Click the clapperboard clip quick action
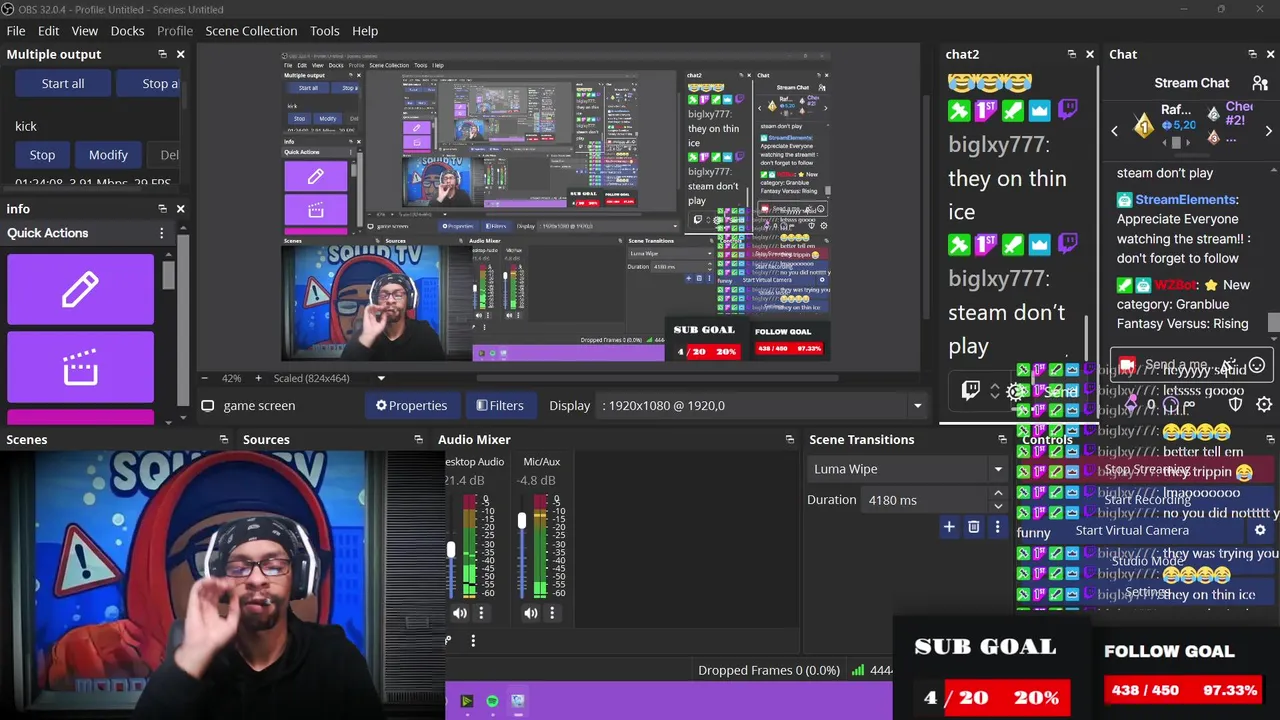1280x720 pixels. [80, 367]
